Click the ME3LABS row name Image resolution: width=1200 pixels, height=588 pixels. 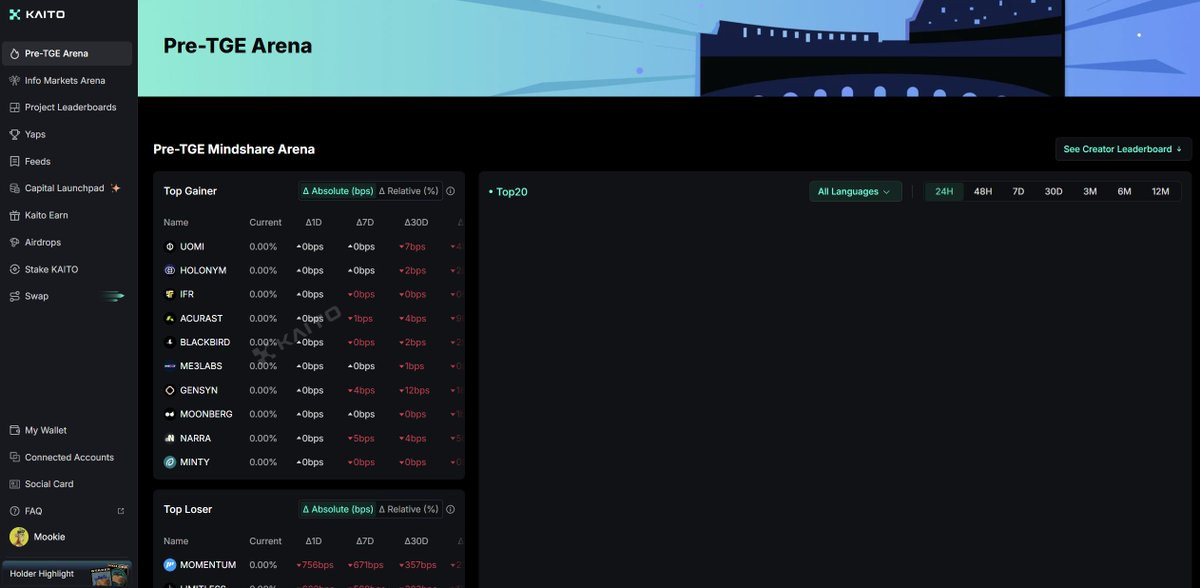(201, 367)
